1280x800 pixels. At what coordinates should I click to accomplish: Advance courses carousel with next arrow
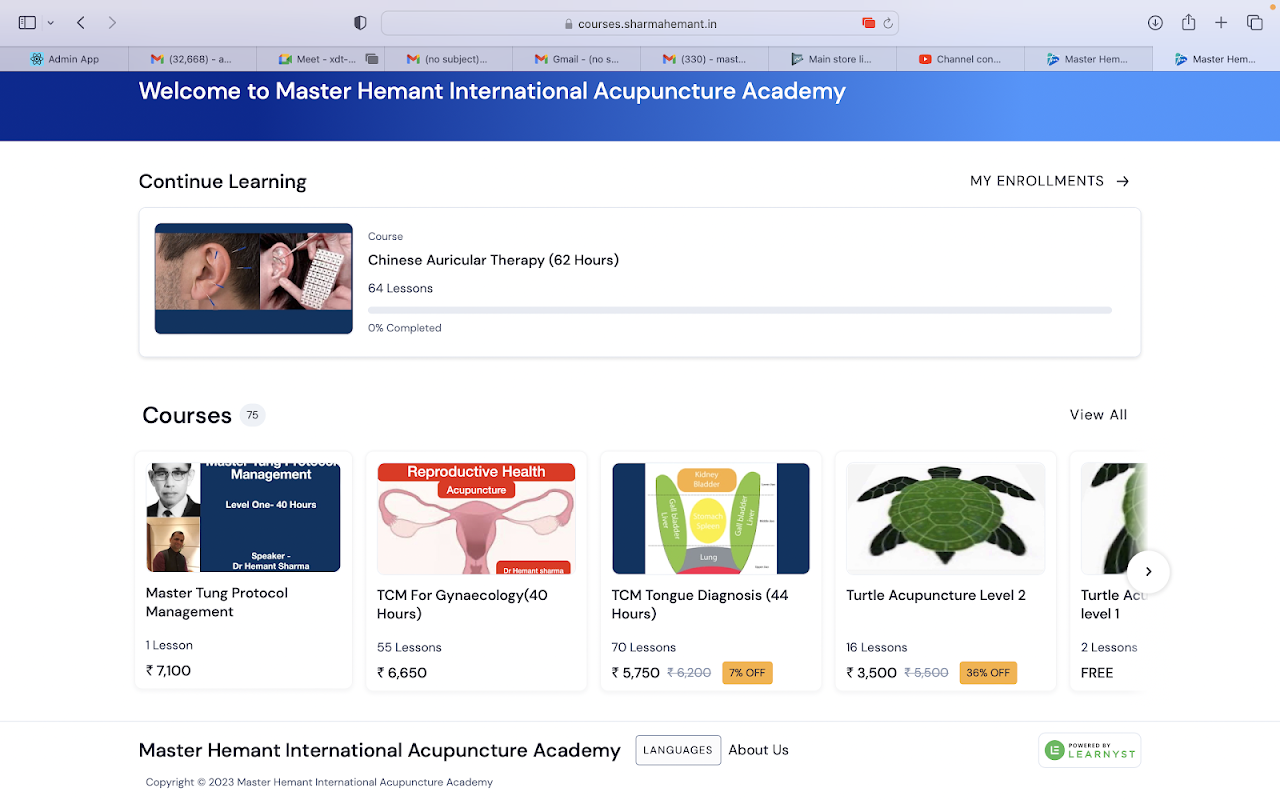point(1148,571)
